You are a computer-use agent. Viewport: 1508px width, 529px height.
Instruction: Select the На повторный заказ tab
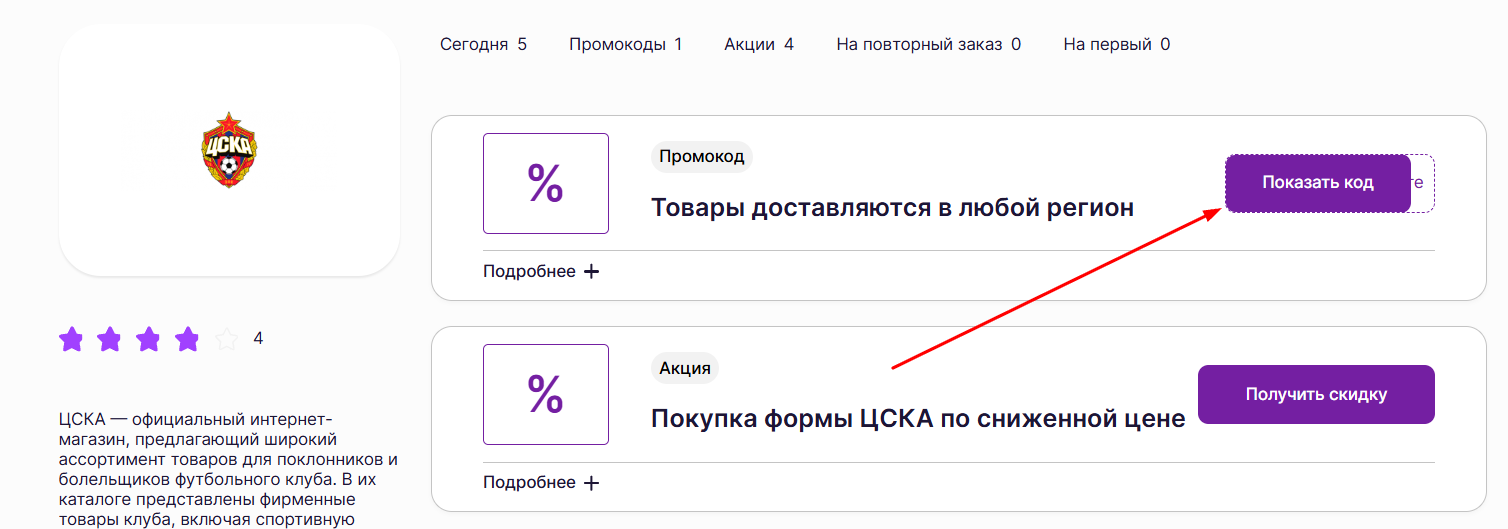928,44
